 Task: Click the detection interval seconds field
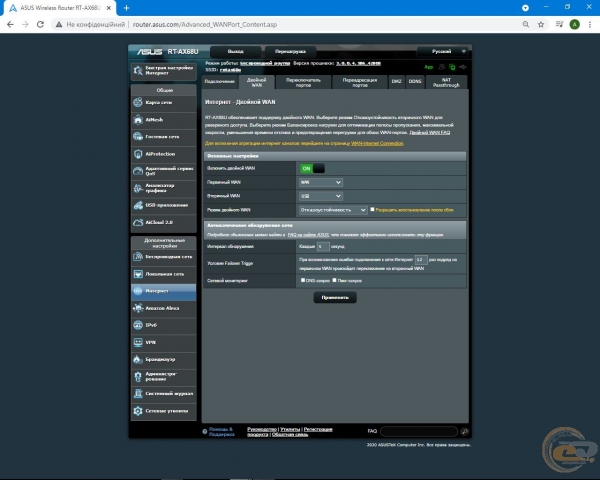[323, 247]
